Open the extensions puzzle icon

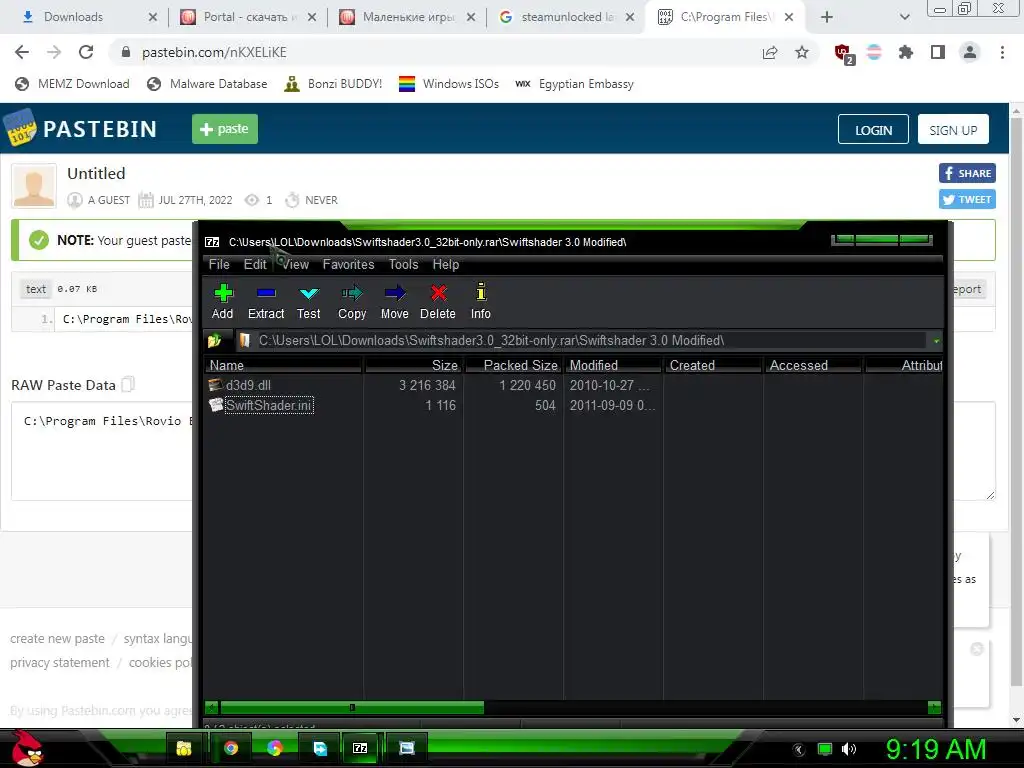(x=906, y=52)
